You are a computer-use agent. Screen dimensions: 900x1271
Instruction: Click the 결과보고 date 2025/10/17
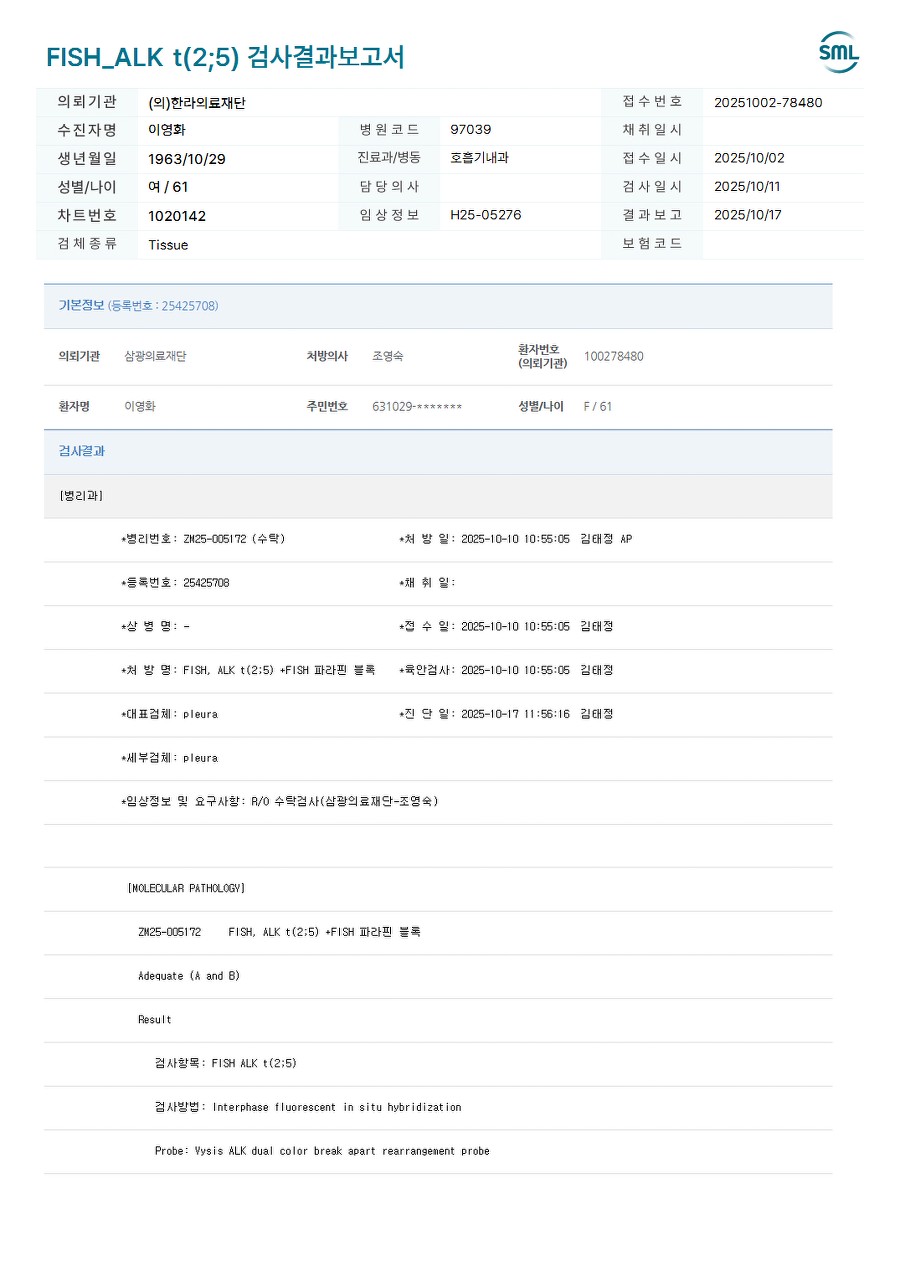[x=748, y=215]
